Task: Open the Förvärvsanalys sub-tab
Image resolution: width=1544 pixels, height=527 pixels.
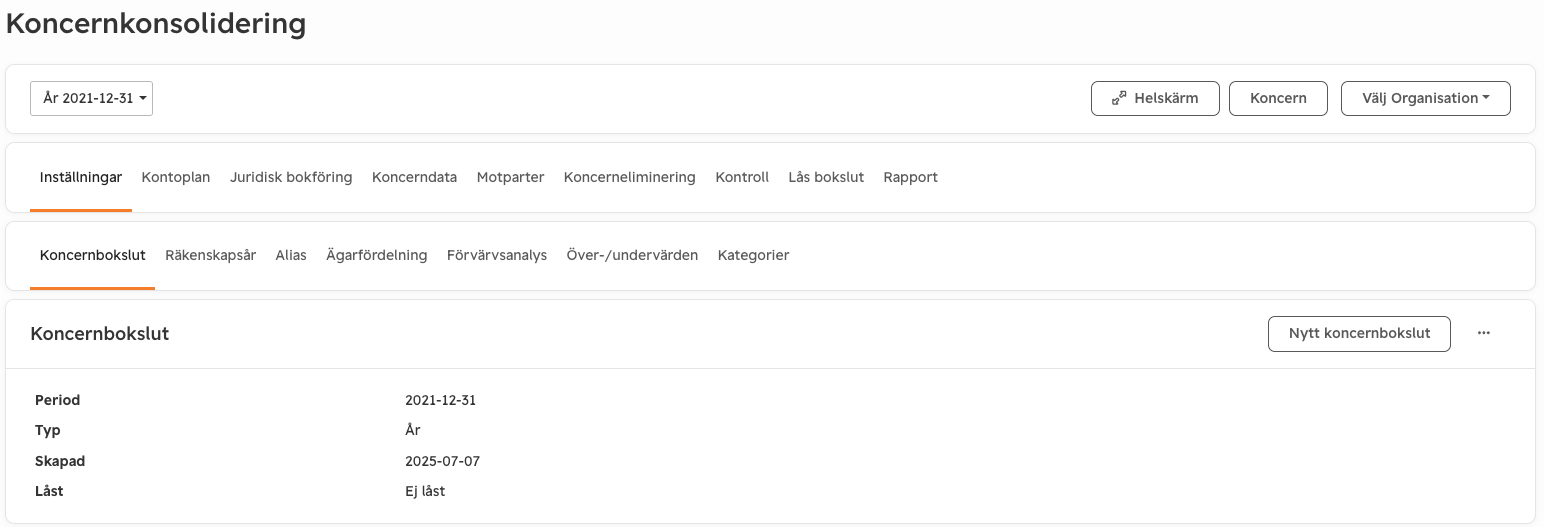Action: point(497,255)
